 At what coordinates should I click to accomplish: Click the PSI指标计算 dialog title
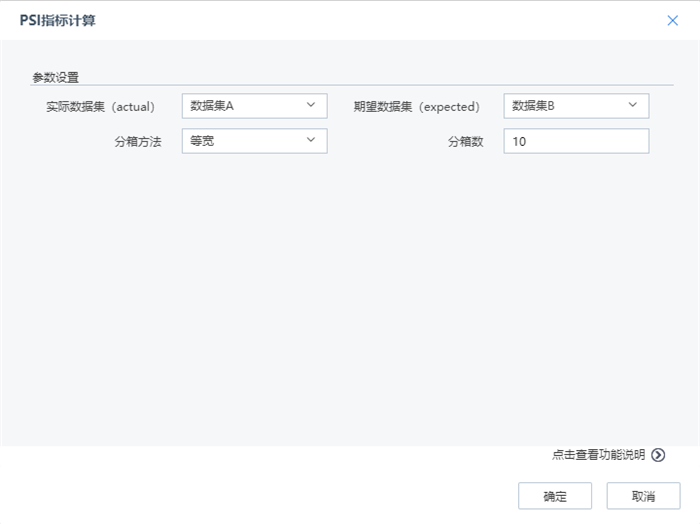[58, 21]
